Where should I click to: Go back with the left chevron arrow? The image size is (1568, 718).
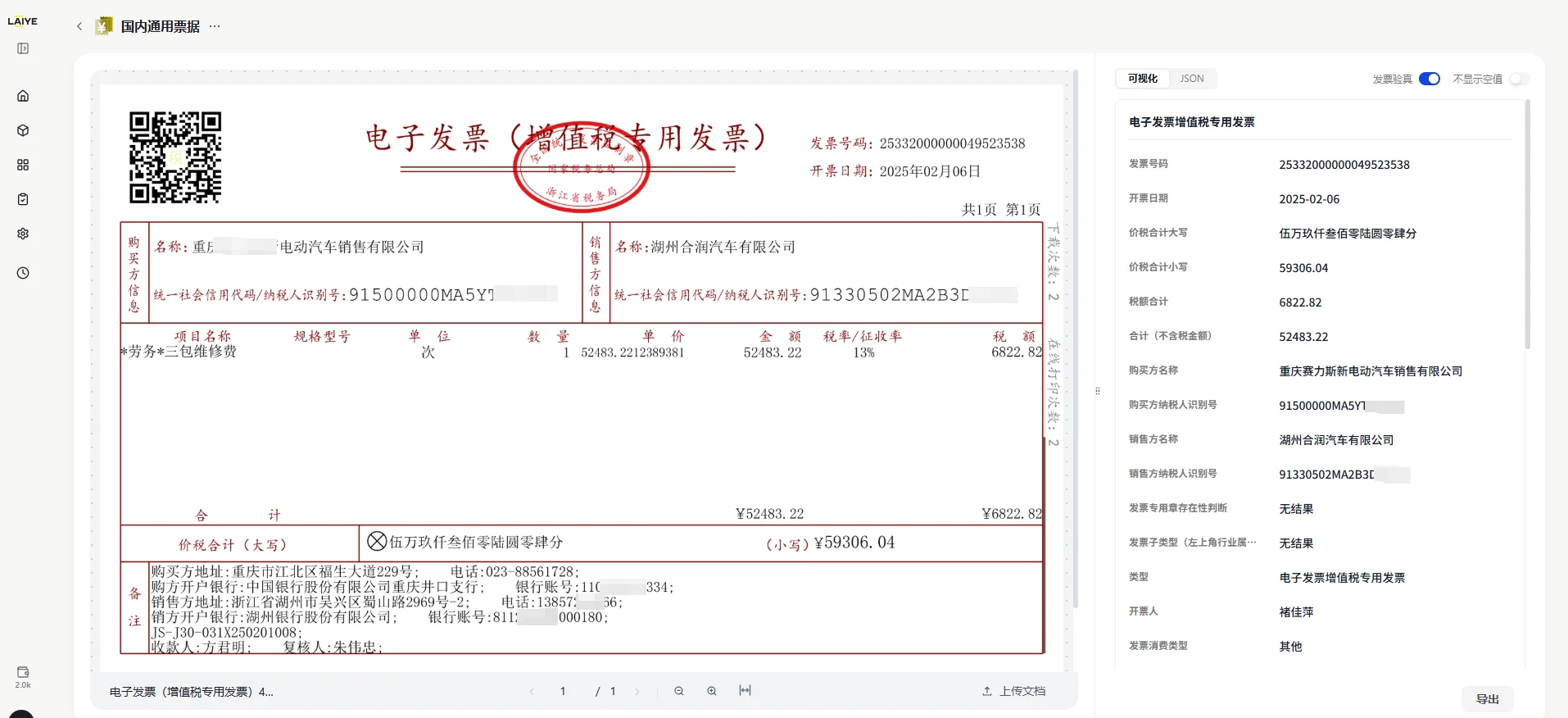[x=79, y=26]
